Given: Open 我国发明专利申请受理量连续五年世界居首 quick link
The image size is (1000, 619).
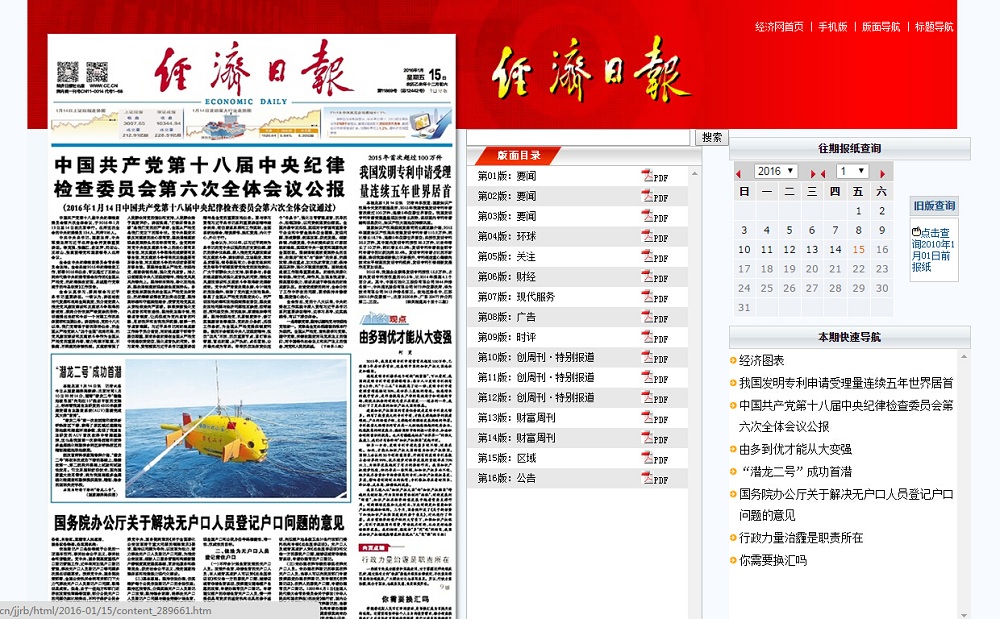Looking at the screenshot, I should coord(846,383).
